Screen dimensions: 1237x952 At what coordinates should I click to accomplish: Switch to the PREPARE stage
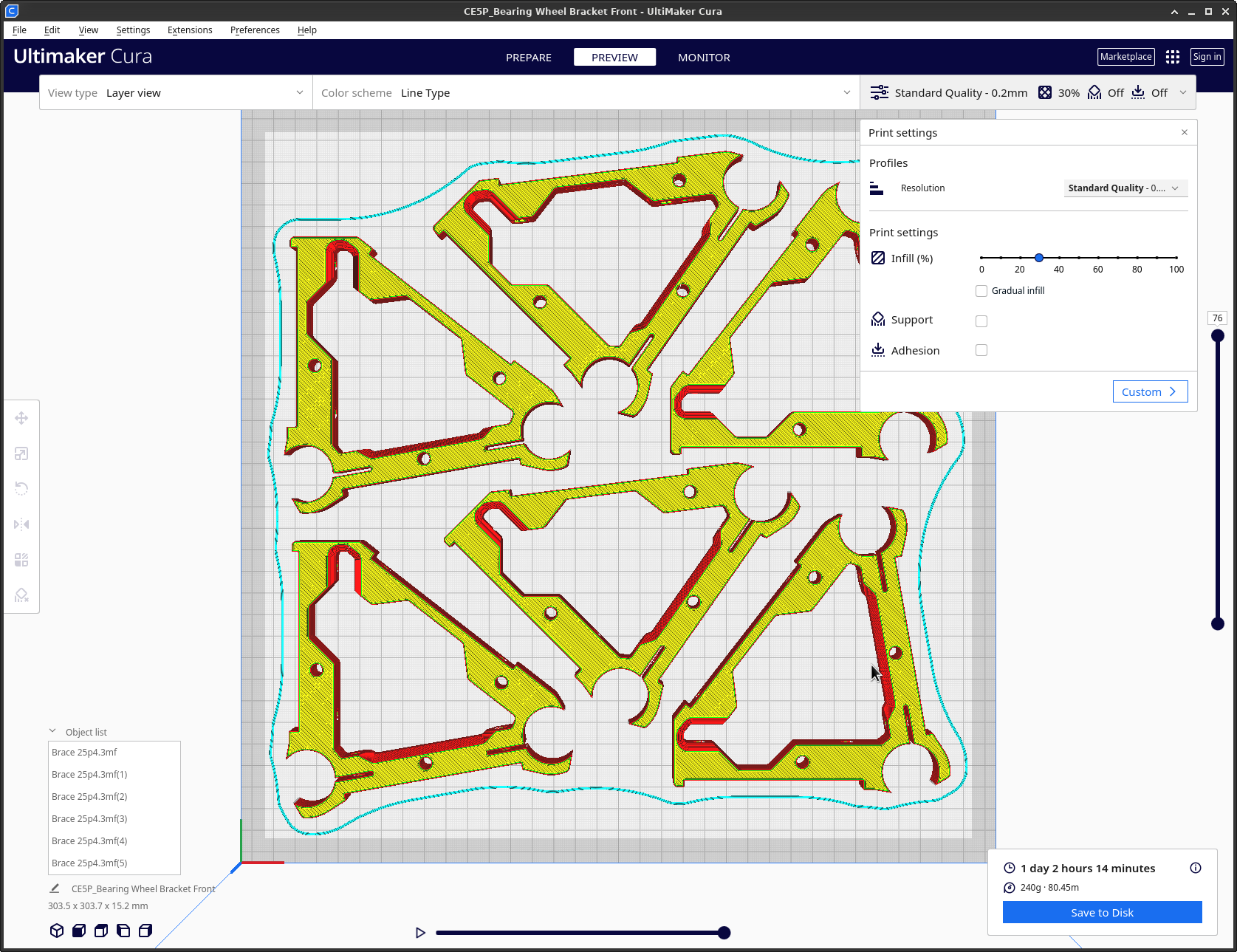529,58
